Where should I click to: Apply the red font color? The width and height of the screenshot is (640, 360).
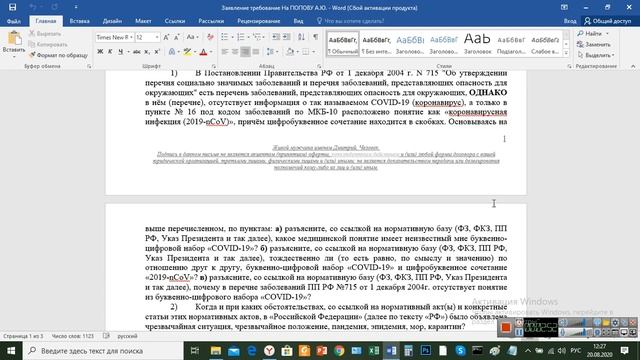pos(203,52)
